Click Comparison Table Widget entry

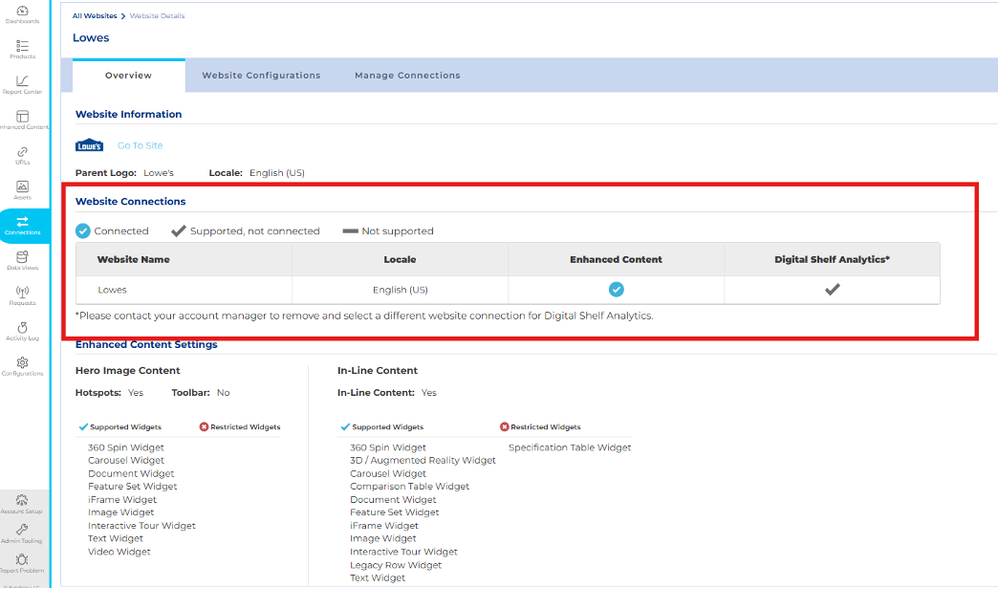coord(409,486)
